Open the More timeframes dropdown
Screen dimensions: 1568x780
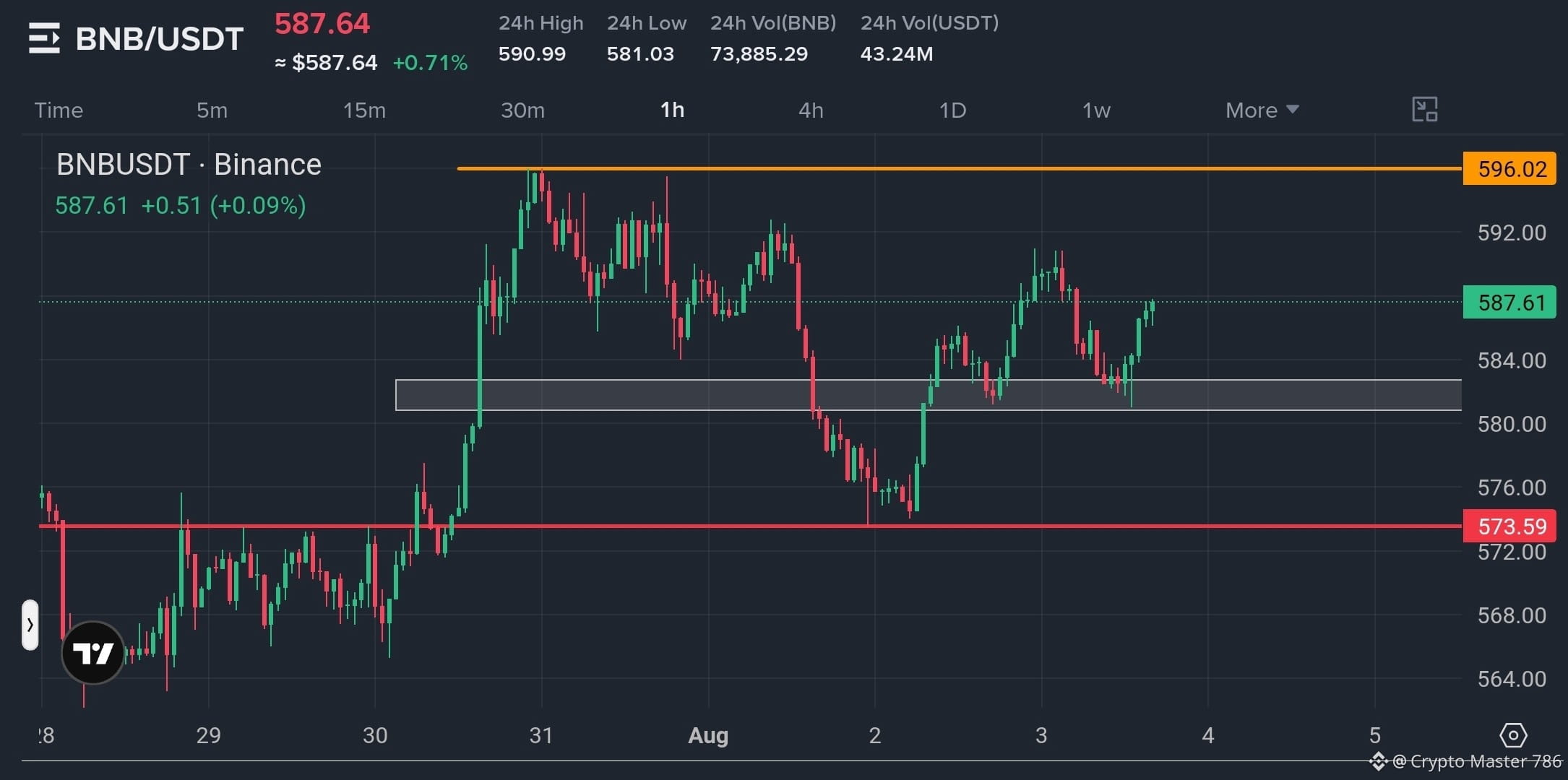pyautogui.click(x=1262, y=110)
